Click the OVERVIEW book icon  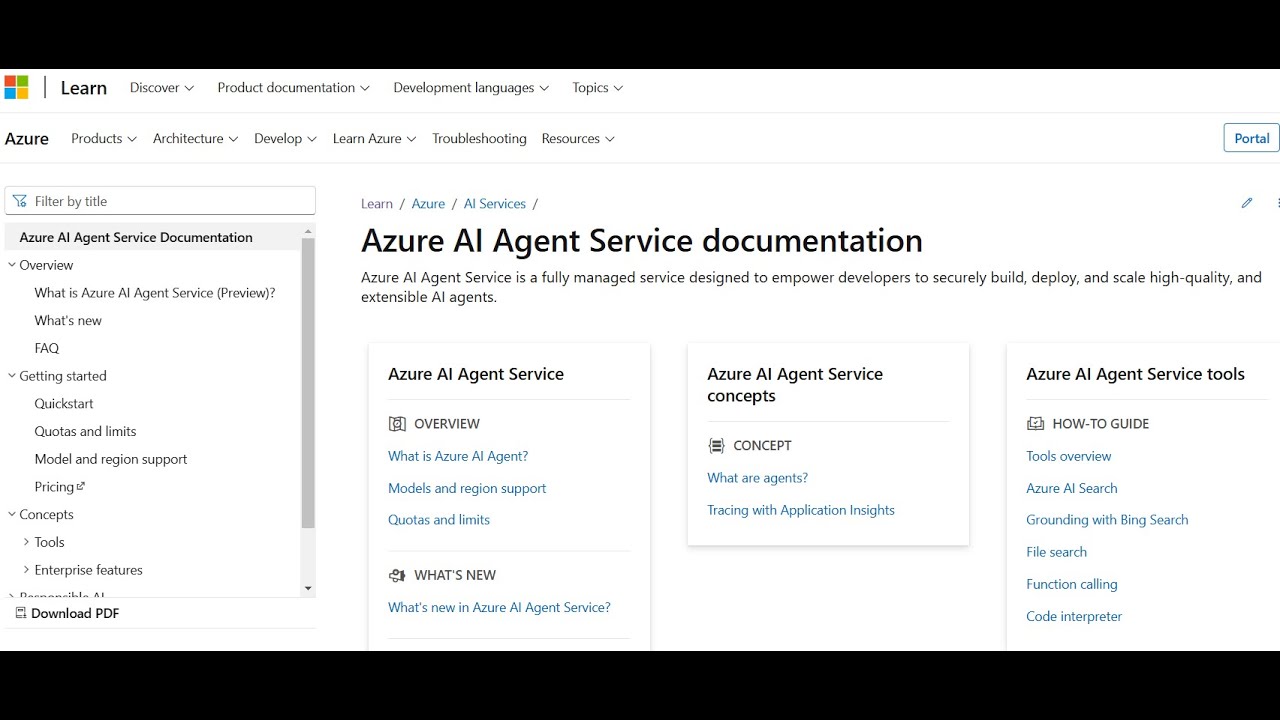click(397, 424)
